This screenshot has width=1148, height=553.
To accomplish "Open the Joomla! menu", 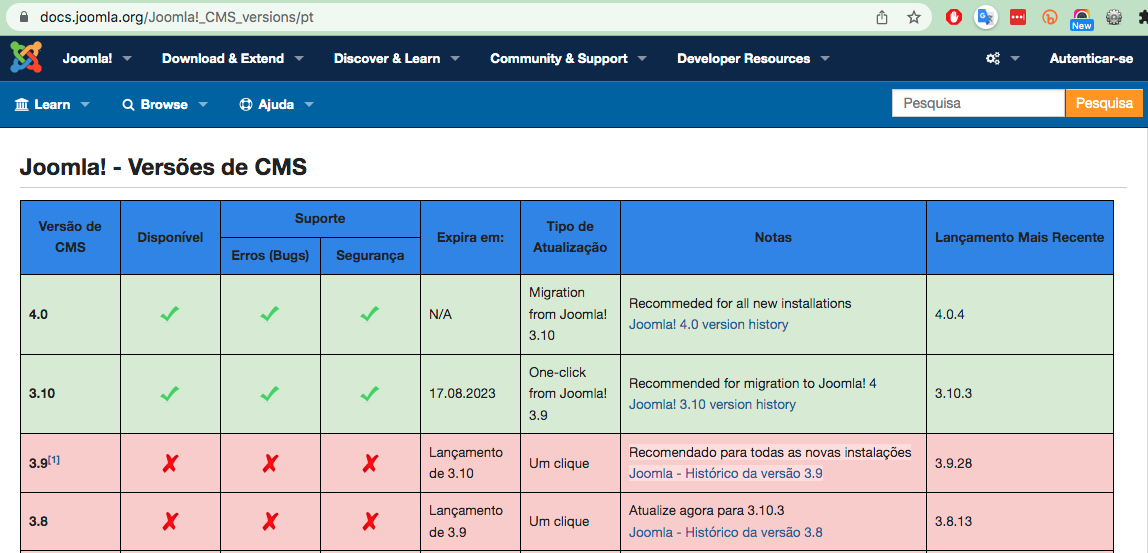I will coord(87,59).
